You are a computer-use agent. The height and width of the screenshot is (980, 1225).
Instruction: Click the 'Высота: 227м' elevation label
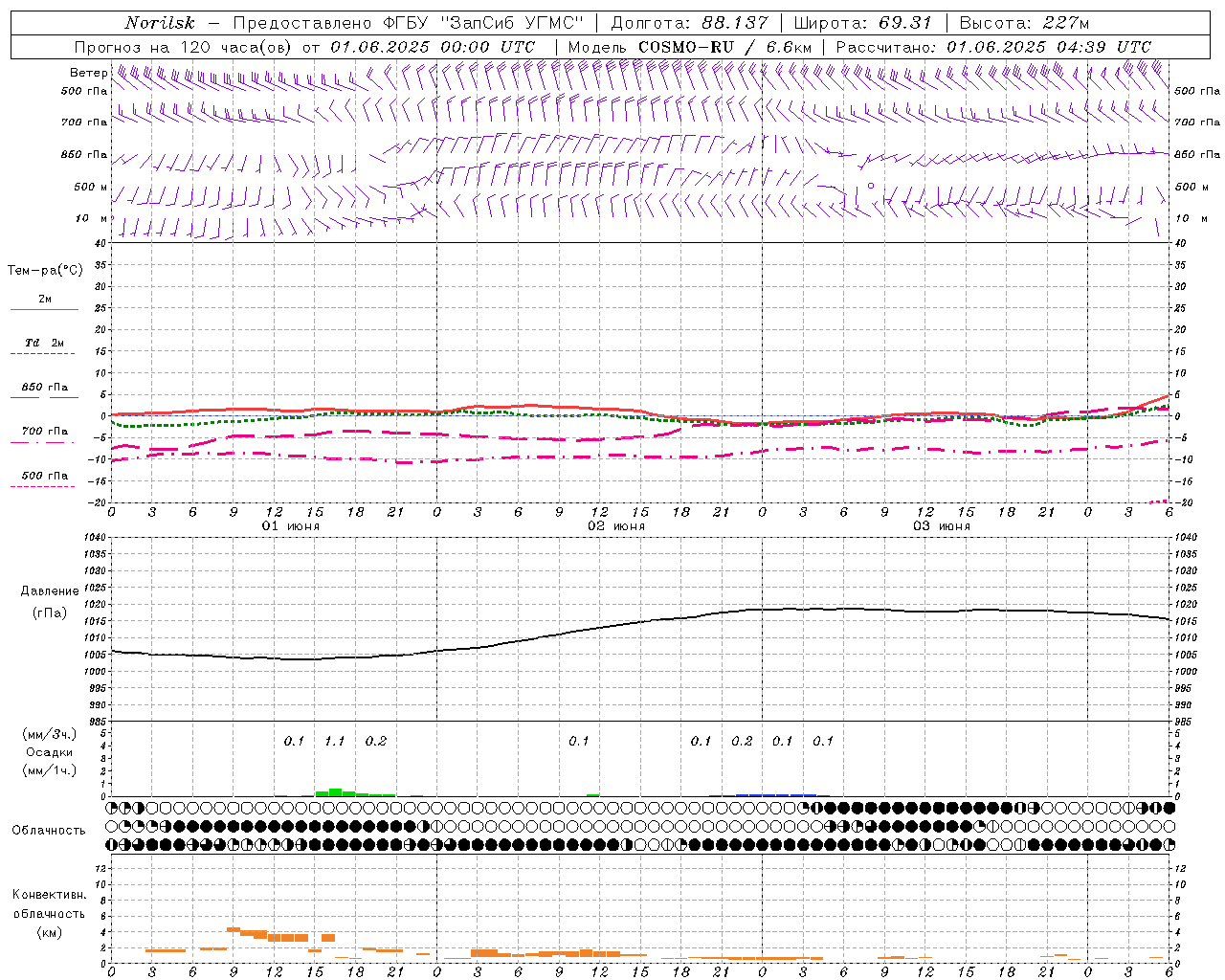click(1024, 23)
